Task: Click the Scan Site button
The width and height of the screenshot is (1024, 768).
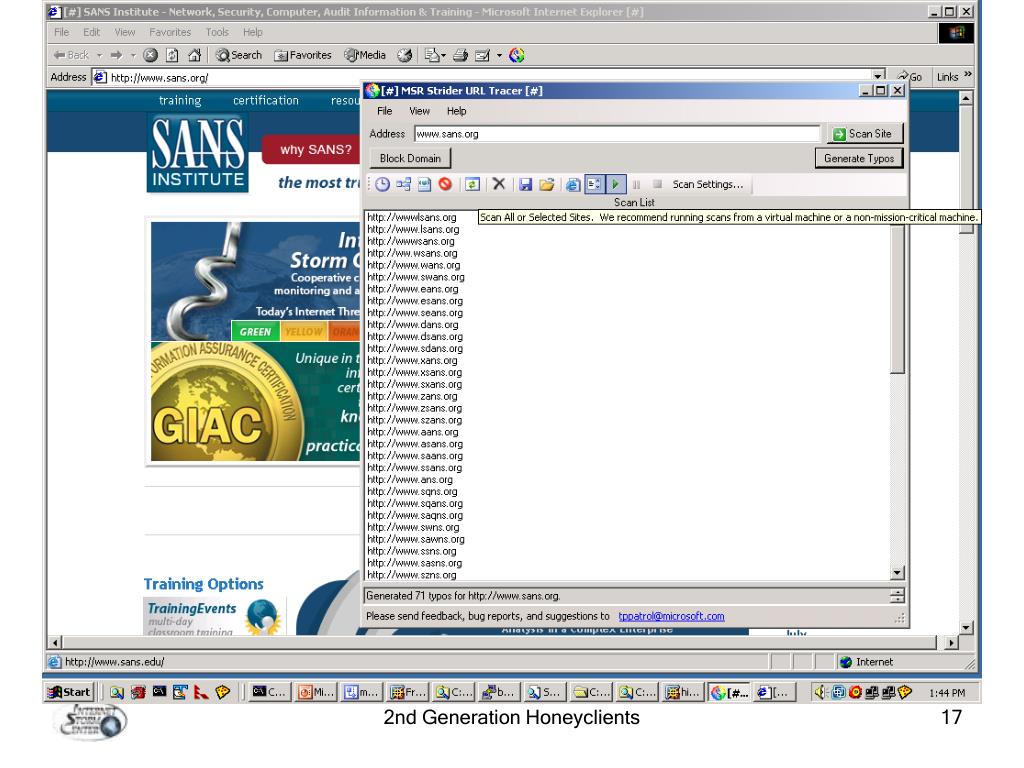Action: [x=865, y=134]
